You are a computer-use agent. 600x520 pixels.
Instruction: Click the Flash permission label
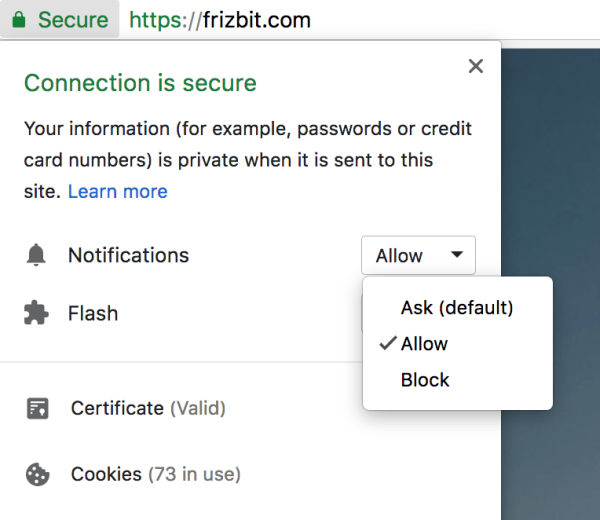(93, 314)
